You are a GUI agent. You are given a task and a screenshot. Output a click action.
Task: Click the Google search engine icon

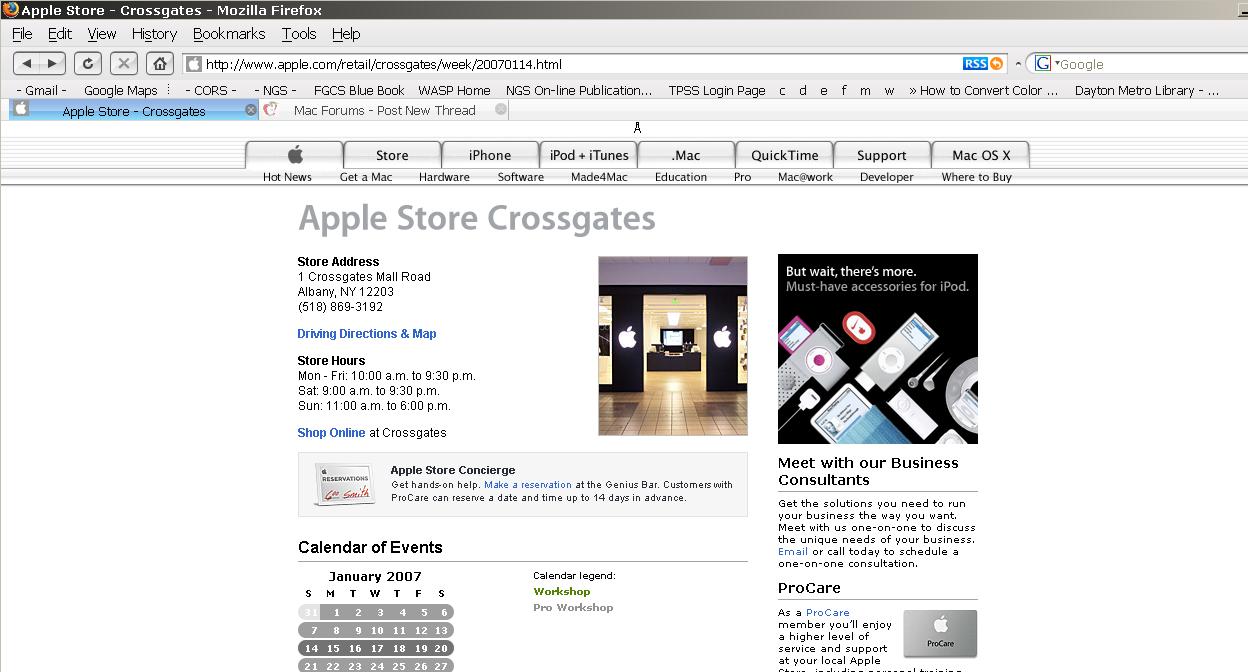coord(1043,64)
